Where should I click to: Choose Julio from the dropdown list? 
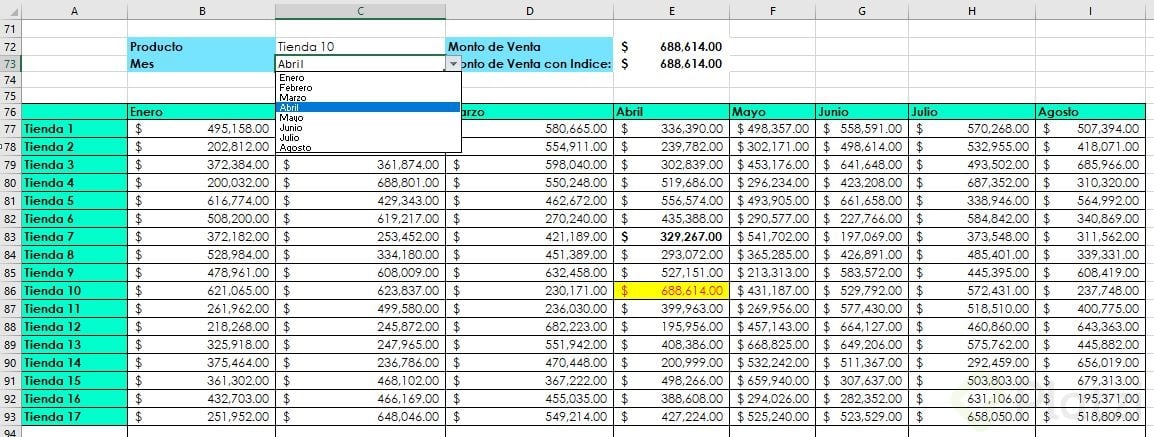[x=368, y=137]
